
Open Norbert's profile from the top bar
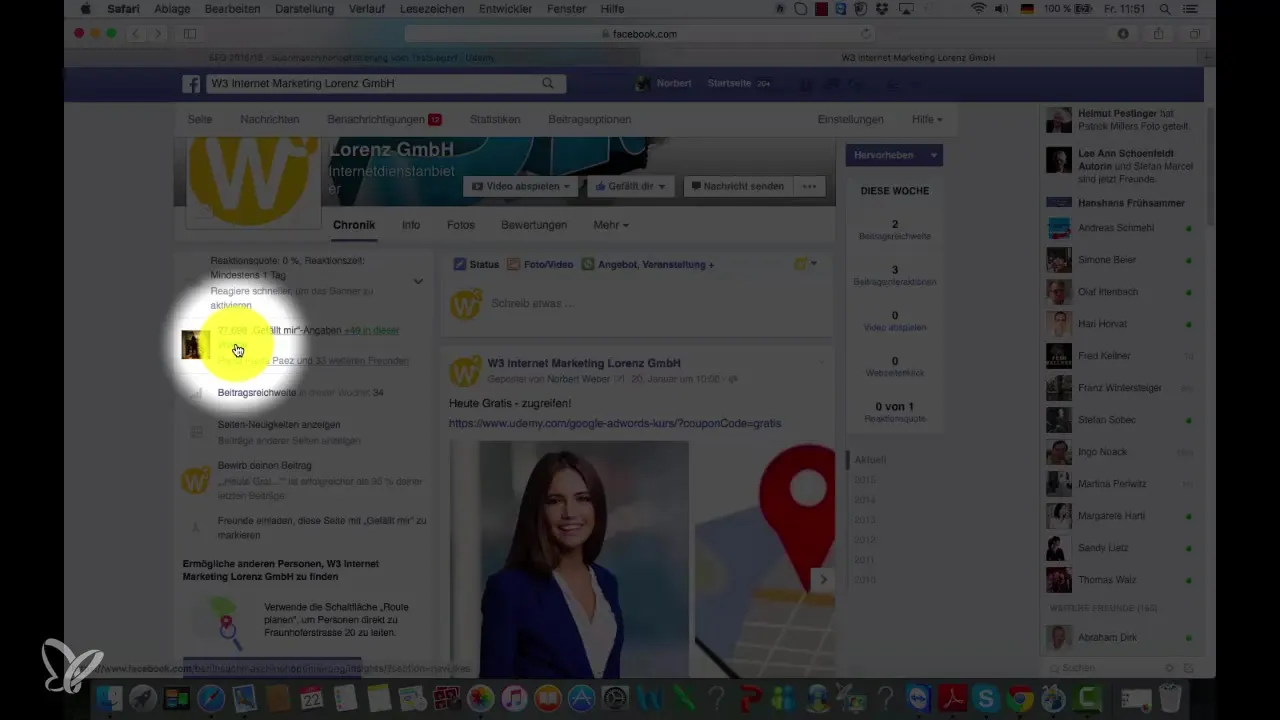[664, 83]
